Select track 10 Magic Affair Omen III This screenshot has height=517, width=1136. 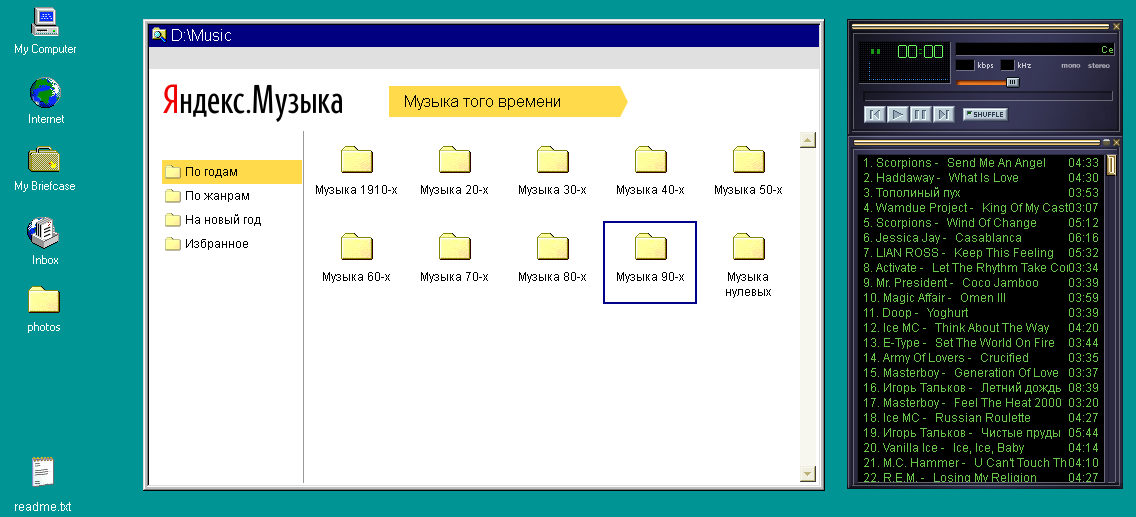(x=981, y=298)
